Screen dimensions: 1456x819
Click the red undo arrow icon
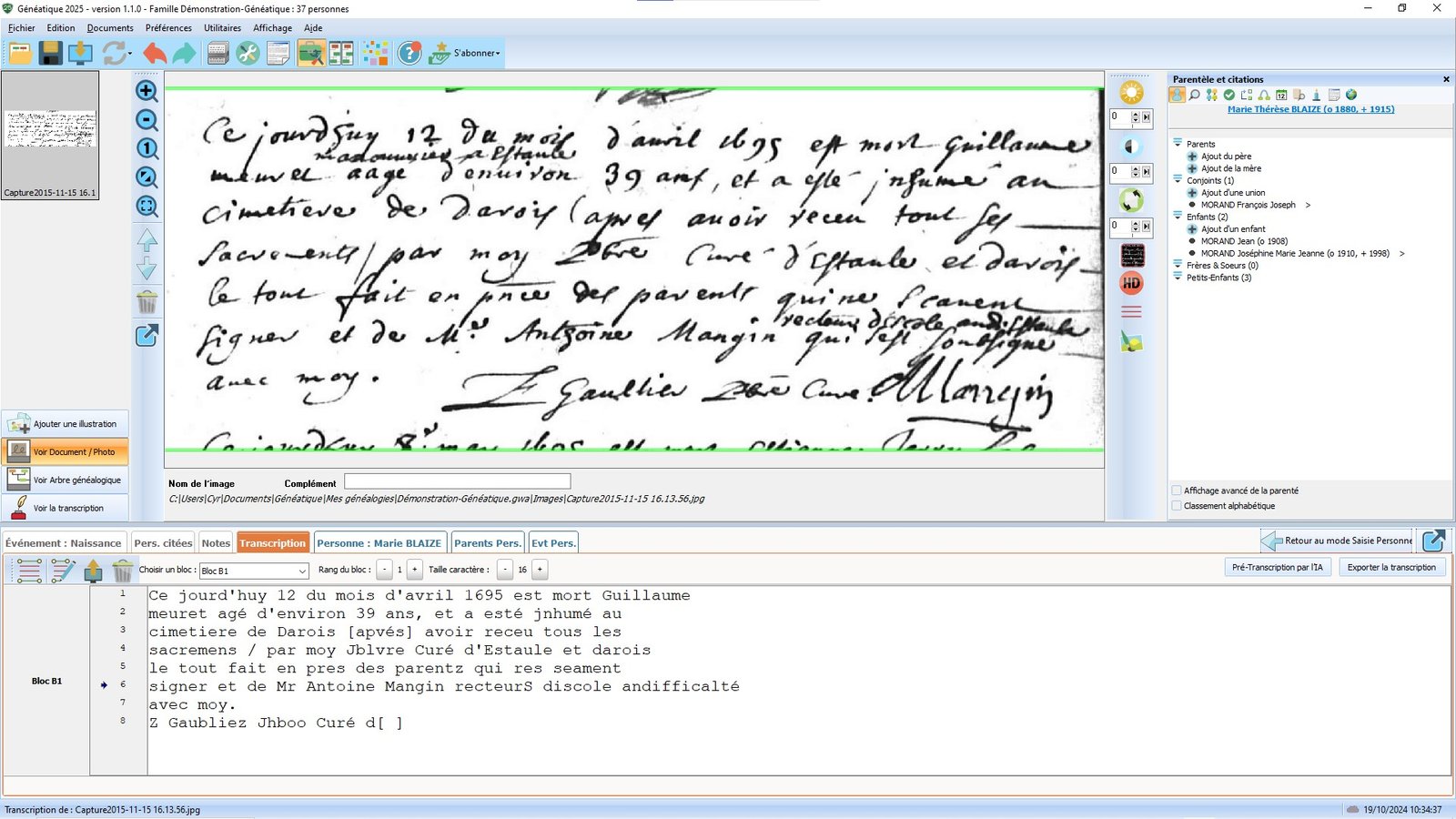tap(155, 53)
